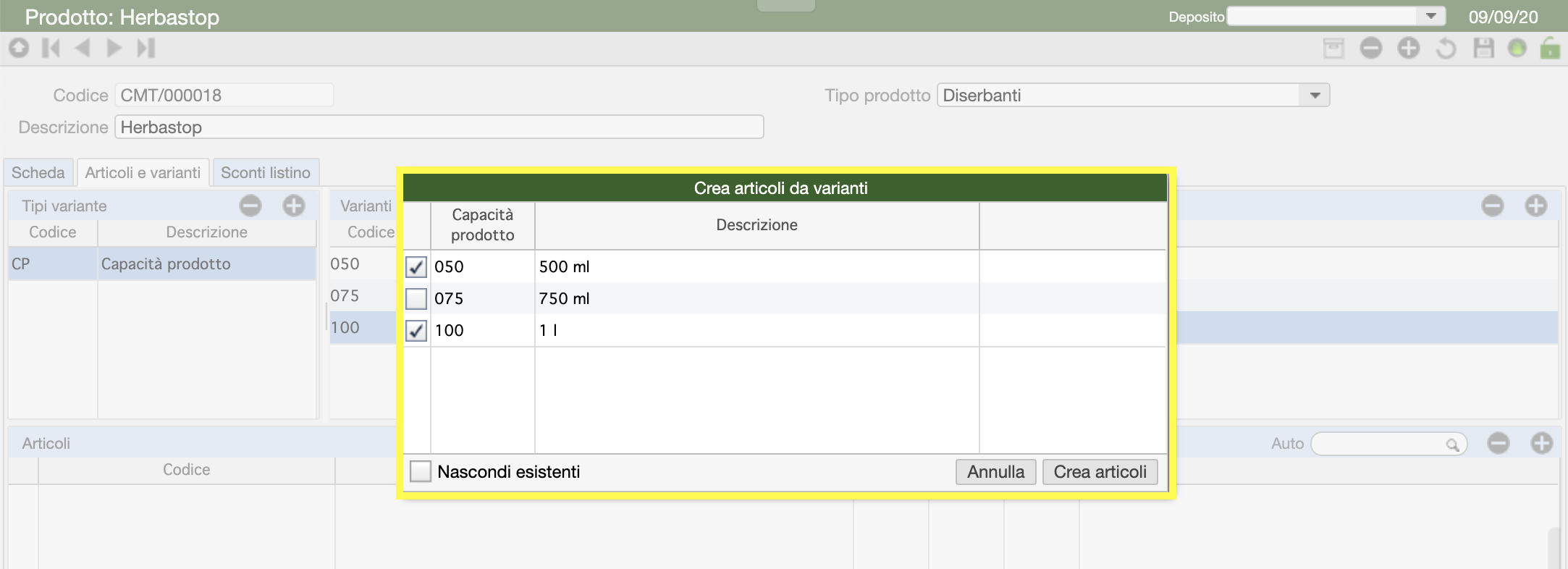Select the Articoli e varianti tab
This screenshot has width=1568, height=569.
143,172
